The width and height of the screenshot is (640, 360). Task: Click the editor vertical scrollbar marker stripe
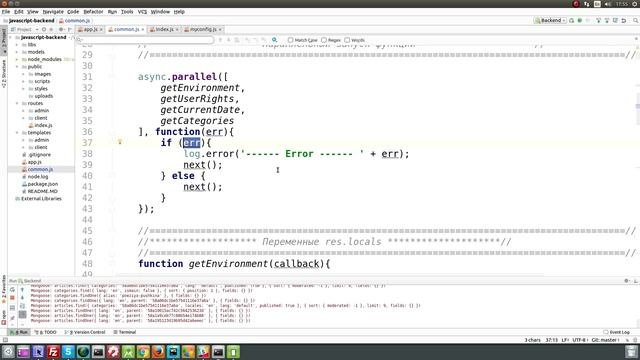click(x=638, y=106)
